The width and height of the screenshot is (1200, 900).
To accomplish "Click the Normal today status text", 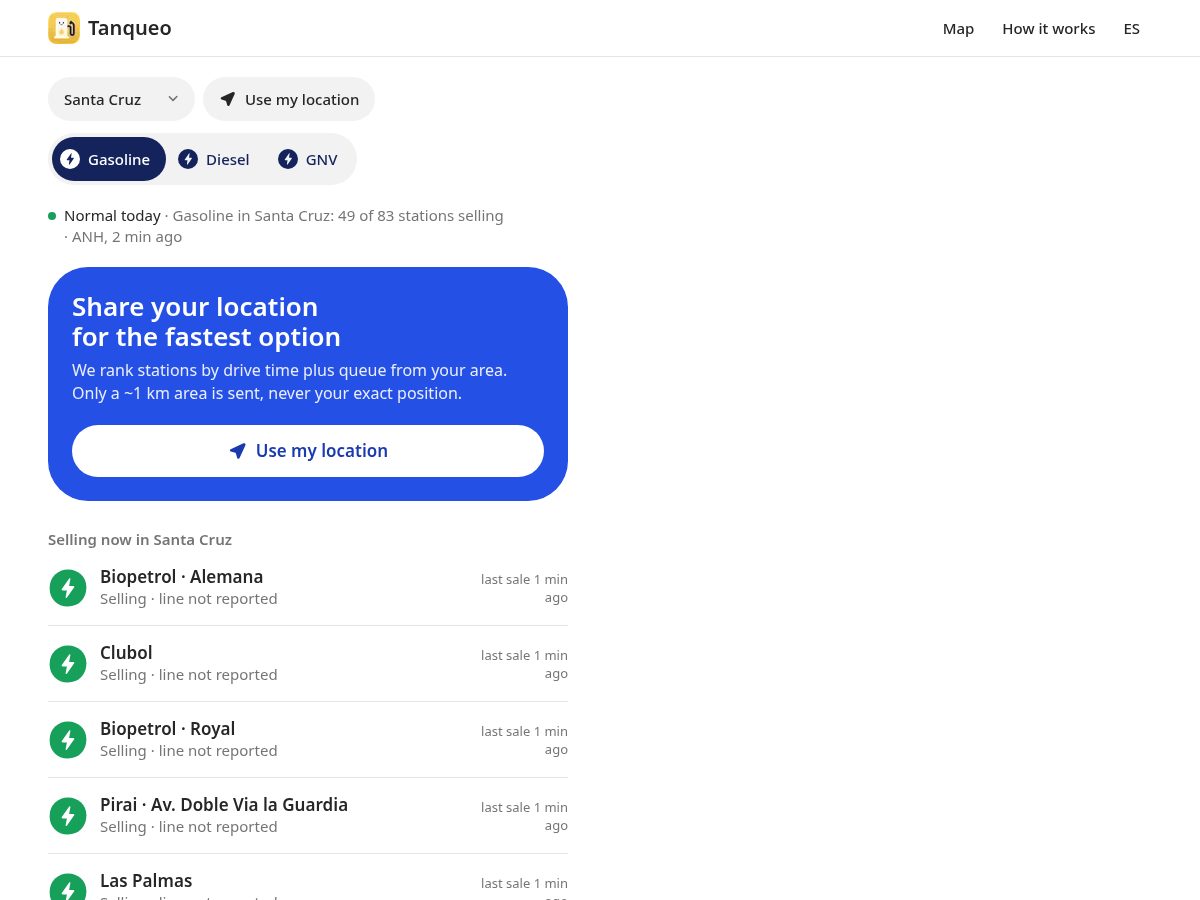I will (x=112, y=215).
